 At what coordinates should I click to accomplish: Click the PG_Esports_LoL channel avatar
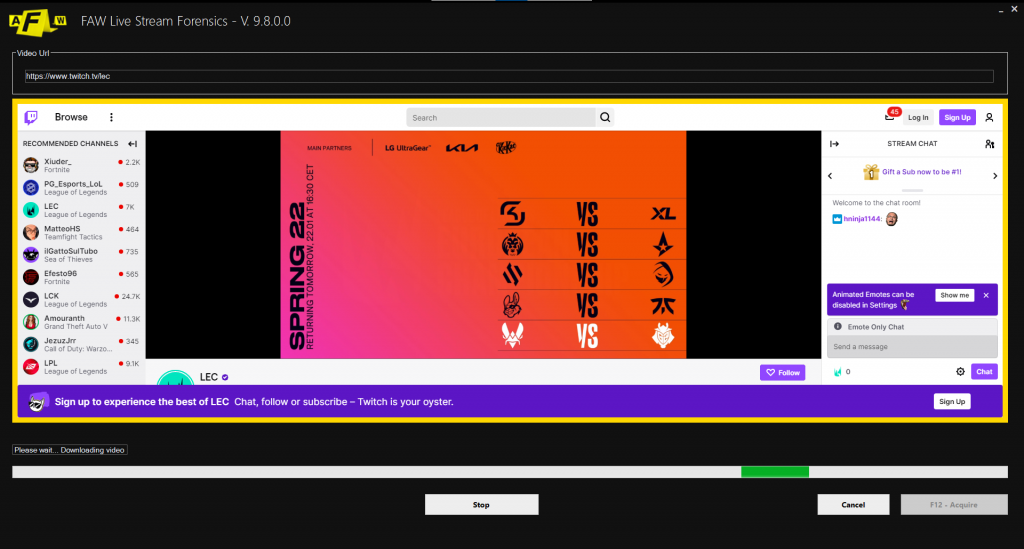click(31, 187)
